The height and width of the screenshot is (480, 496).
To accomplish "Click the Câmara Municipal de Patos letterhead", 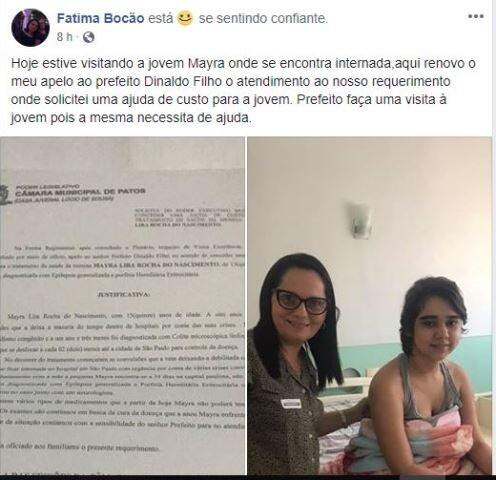I will point(80,192).
